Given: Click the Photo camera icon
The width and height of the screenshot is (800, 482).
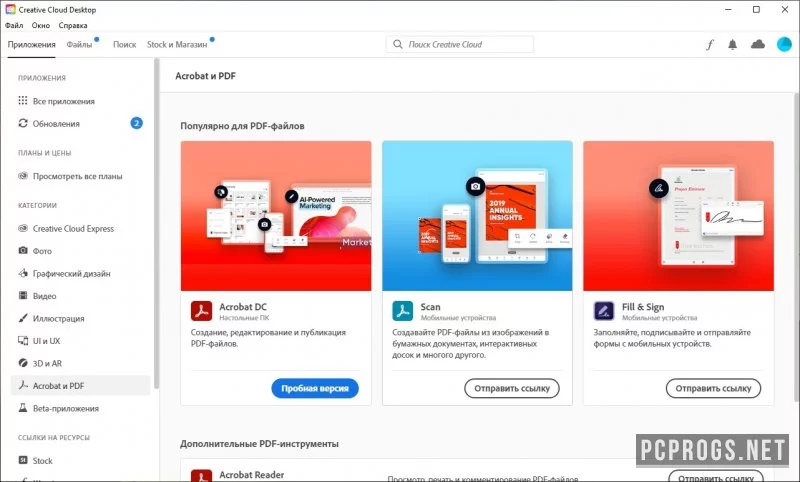Looking at the screenshot, I should click(x=23, y=250).
